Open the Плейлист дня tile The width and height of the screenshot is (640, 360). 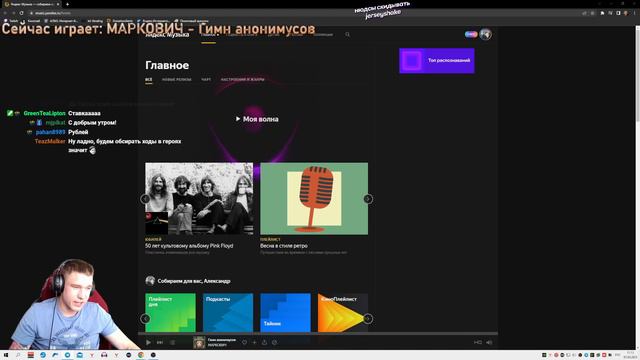pyautogui.click(x=171, y=313)
